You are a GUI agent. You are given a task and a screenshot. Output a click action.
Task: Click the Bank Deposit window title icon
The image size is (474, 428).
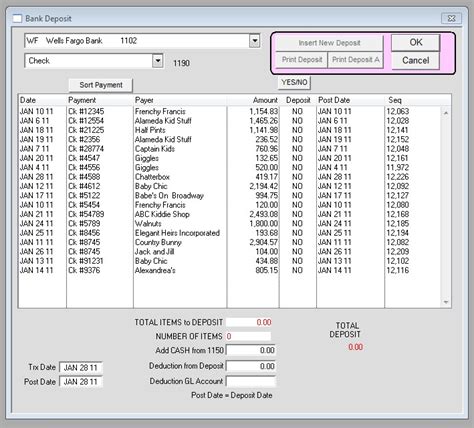click(17, 19)
